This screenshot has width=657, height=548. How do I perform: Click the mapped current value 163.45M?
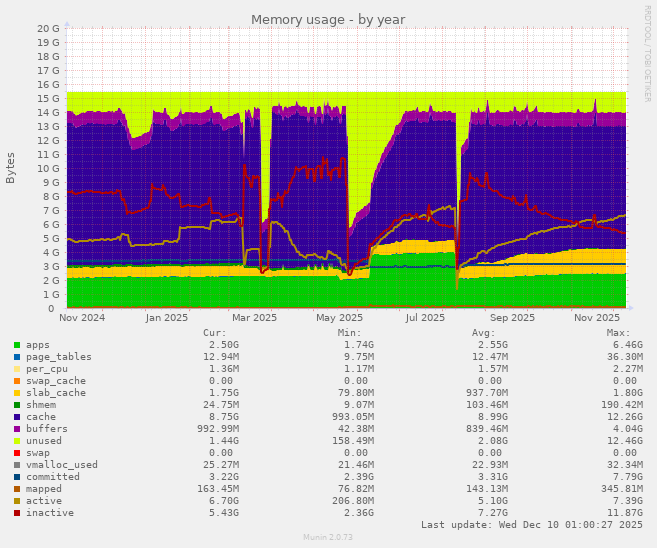[x=218, y=489]
